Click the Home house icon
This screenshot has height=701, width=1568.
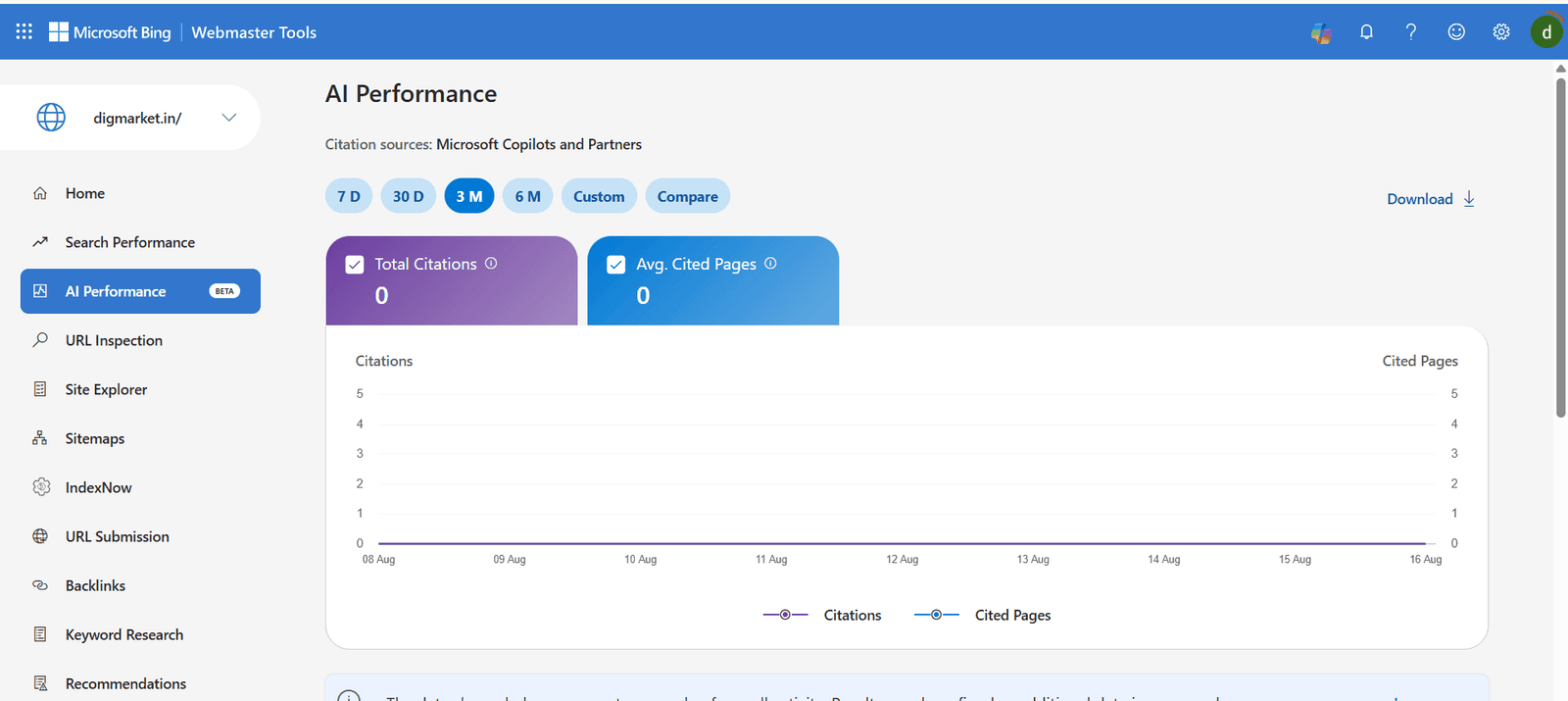[40, 193]
